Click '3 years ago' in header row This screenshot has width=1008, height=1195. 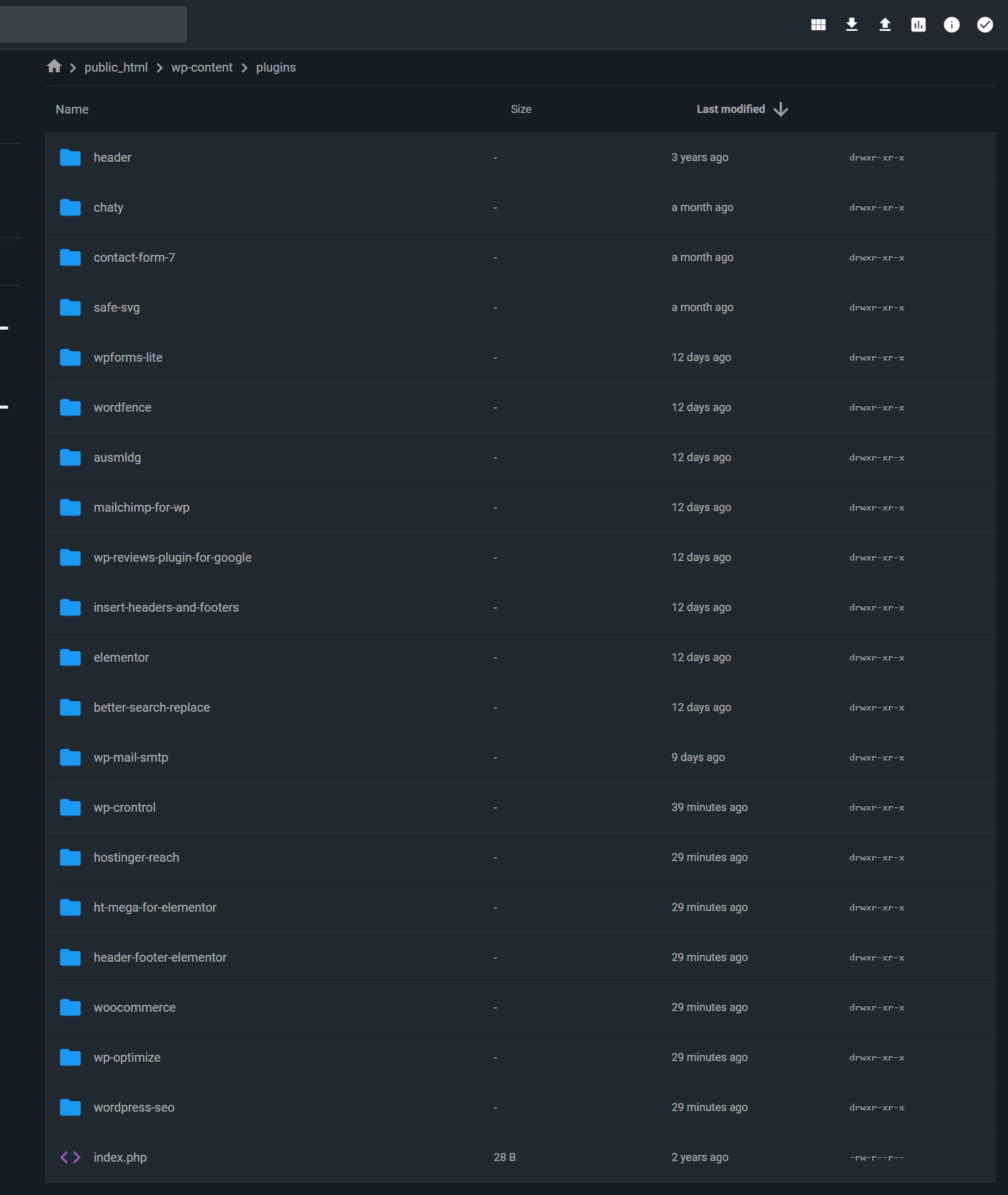700,157
